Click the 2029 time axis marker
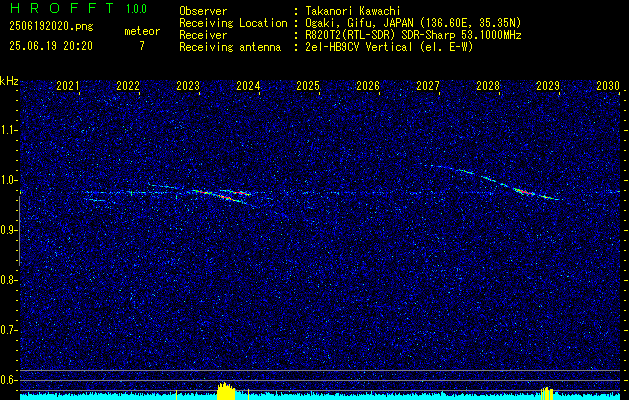The height and width of the screenshot is (400, 629). coord(548,86)
